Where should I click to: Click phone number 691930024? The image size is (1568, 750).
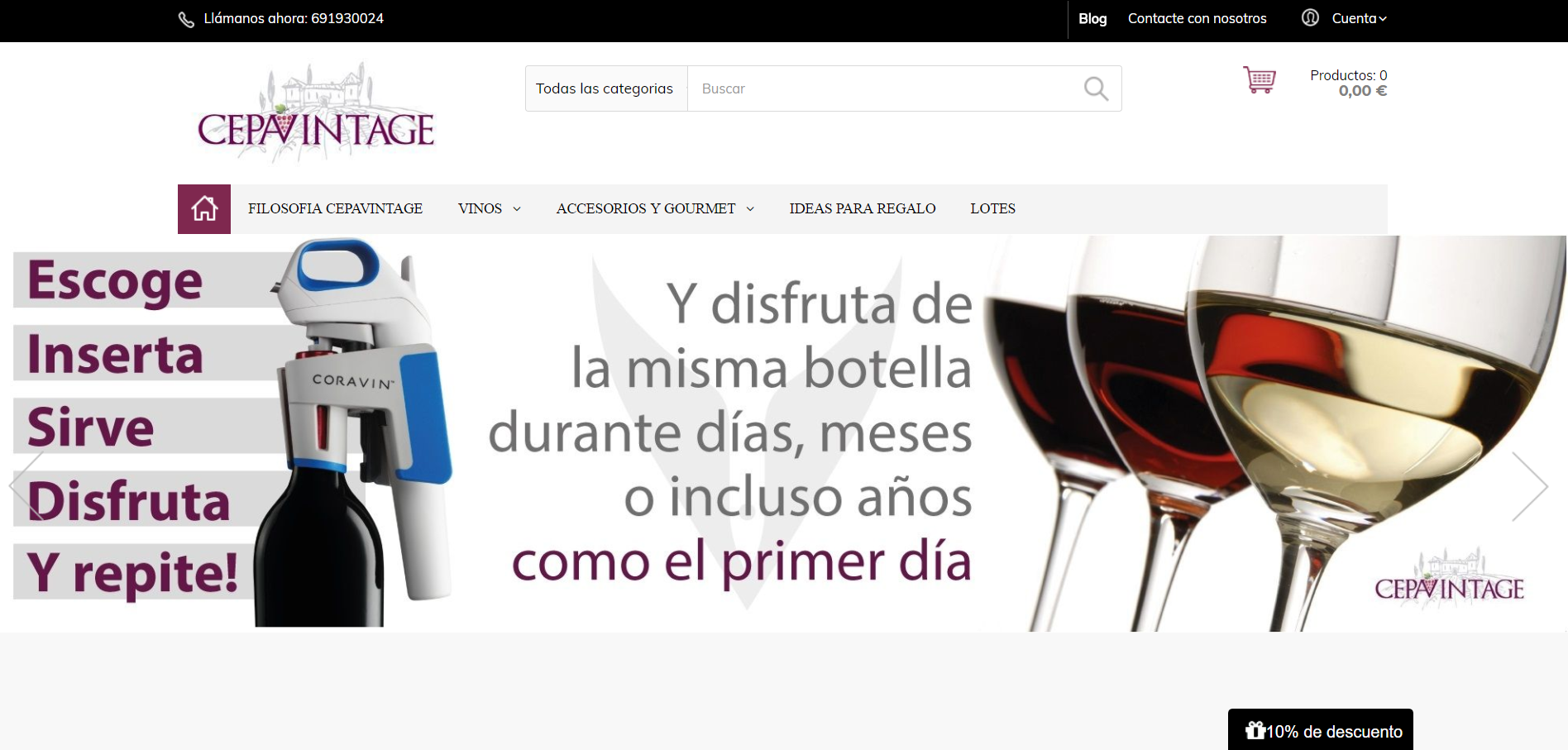(347, 18)
